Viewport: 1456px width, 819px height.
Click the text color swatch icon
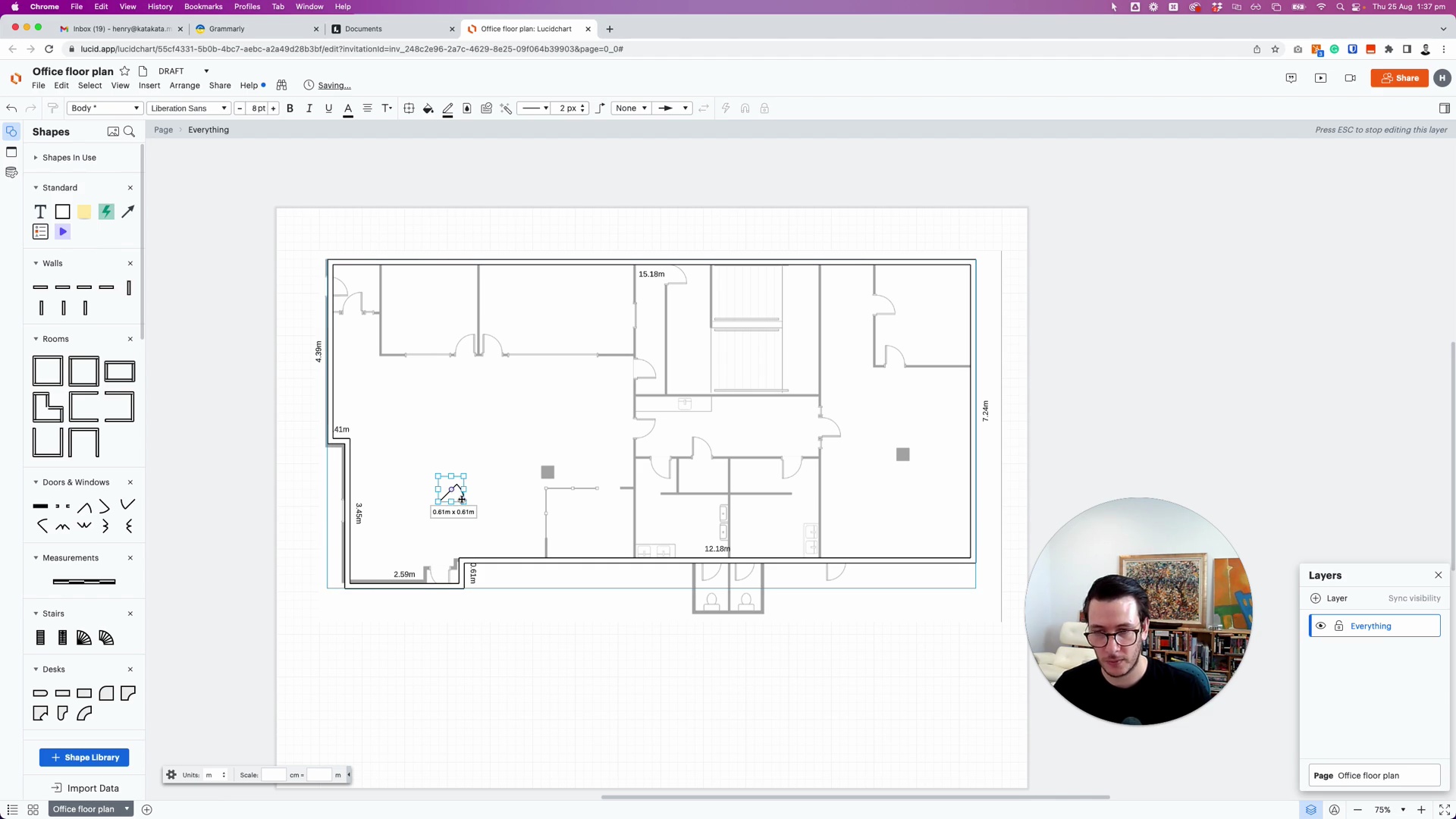point(348,108)
